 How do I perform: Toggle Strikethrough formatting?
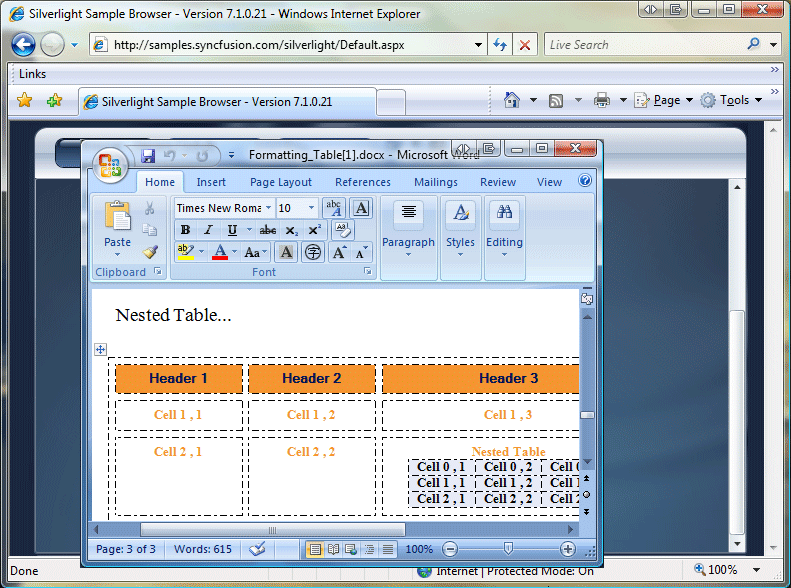268,230
